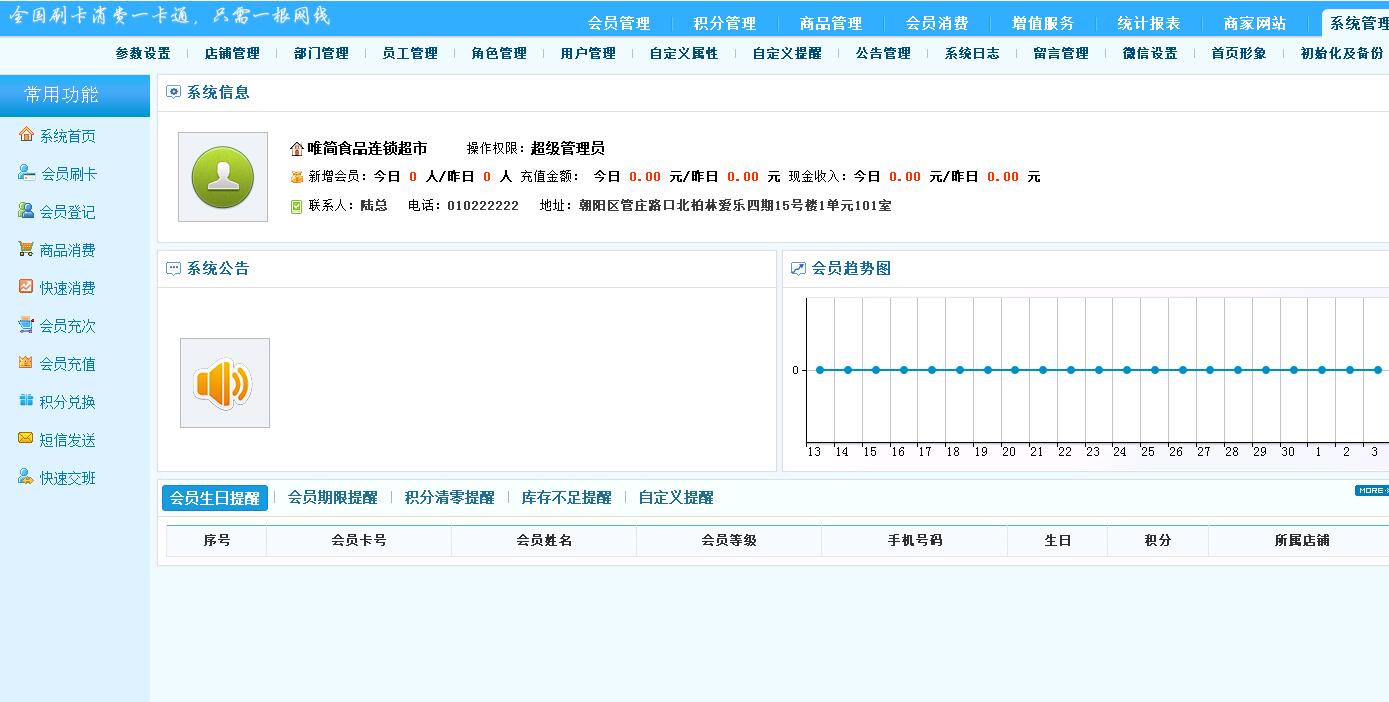Switch to the 库存不足提醒 tab
The height and width of the screenshot is (702, 1389).
click(566, 497)
